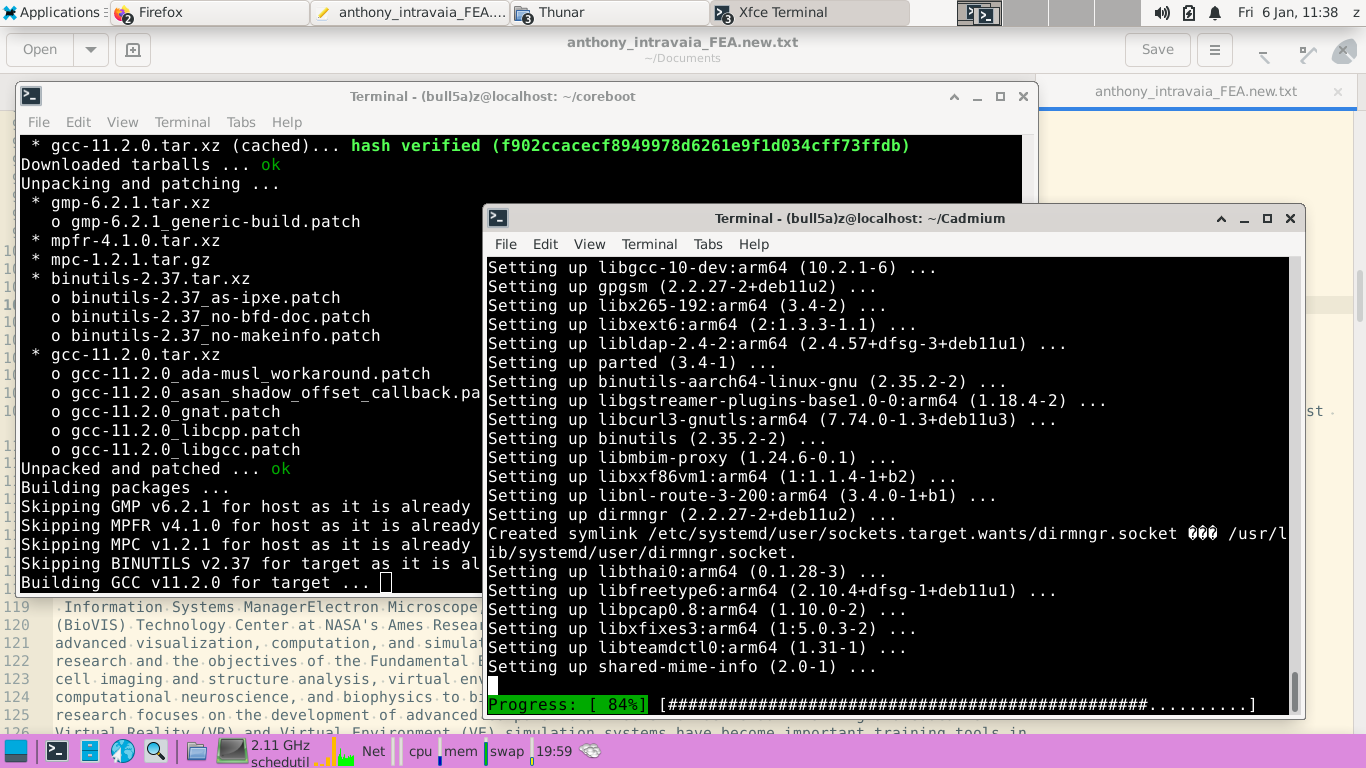This screenshot has width=1366, height=768.
Task: Launch web browser from the bottom panel globe icon
Action: [x=122, y=751]
